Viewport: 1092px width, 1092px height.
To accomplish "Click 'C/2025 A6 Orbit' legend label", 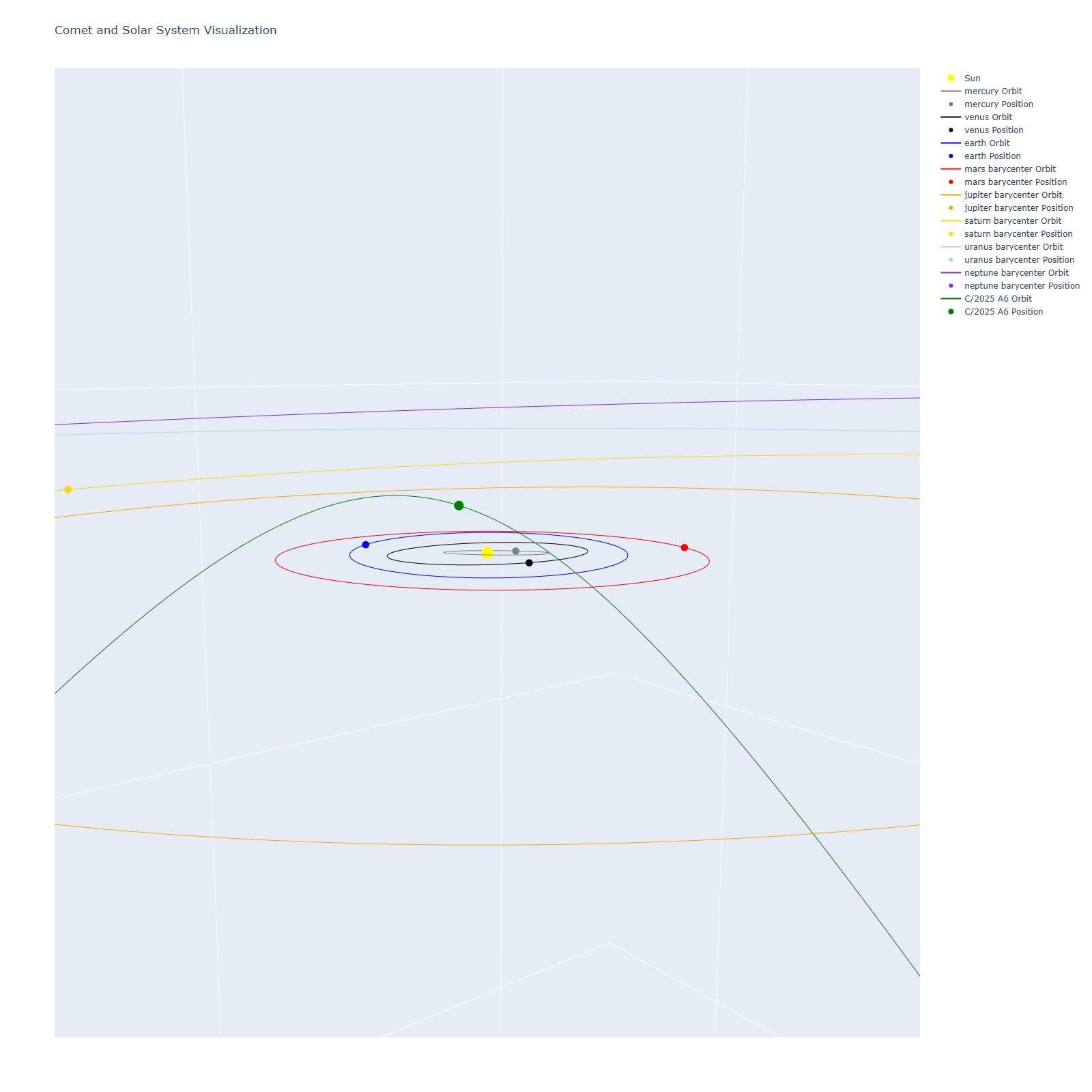I will click(x=998, y=299).
